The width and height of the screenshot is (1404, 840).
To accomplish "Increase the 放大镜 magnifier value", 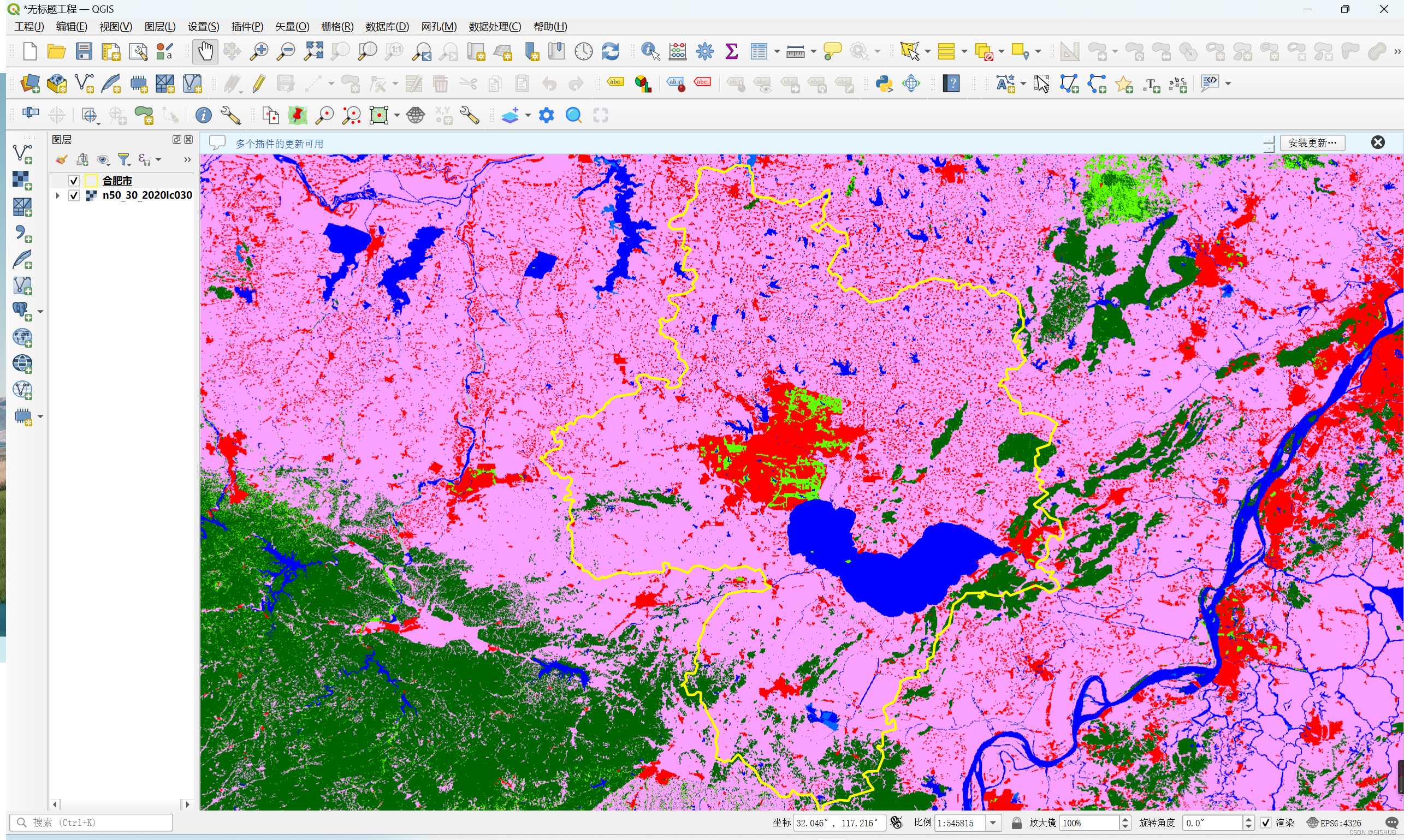I will click(x=1125, y=819).
